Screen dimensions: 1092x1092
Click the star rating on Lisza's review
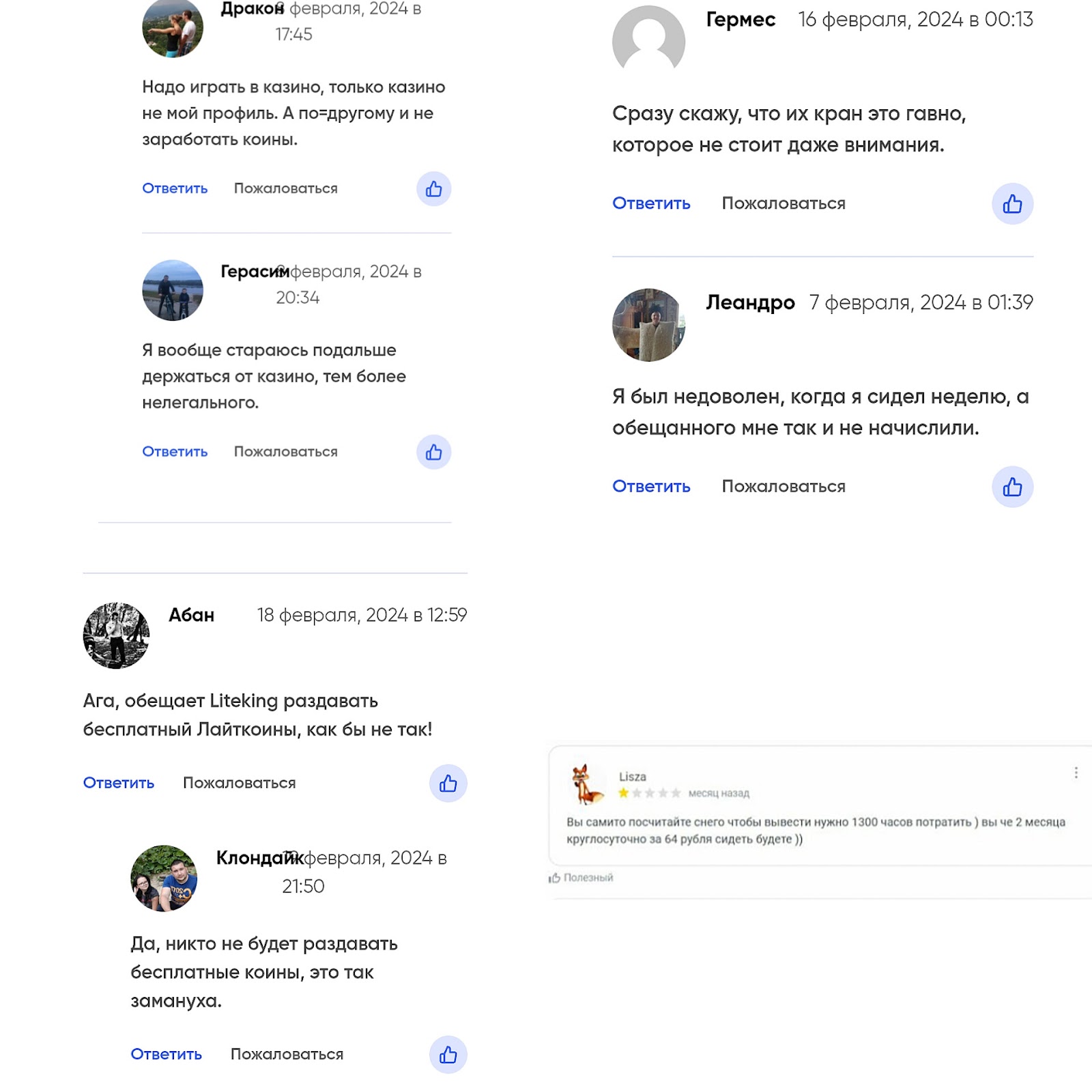point(649,793)
